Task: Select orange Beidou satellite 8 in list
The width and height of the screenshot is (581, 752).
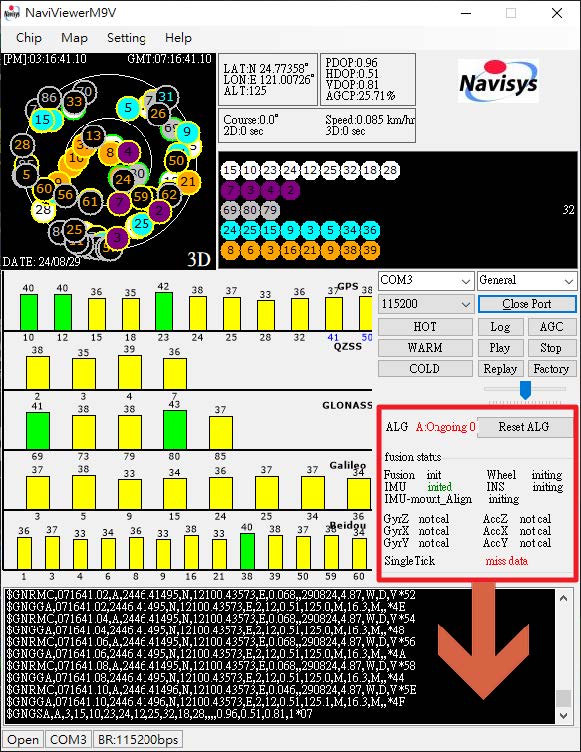Action: click(230, 250)
